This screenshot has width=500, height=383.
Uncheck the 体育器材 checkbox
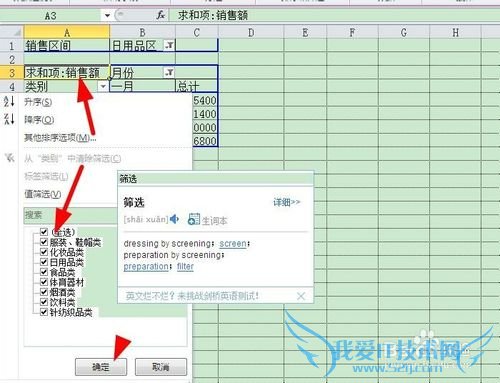44,282
